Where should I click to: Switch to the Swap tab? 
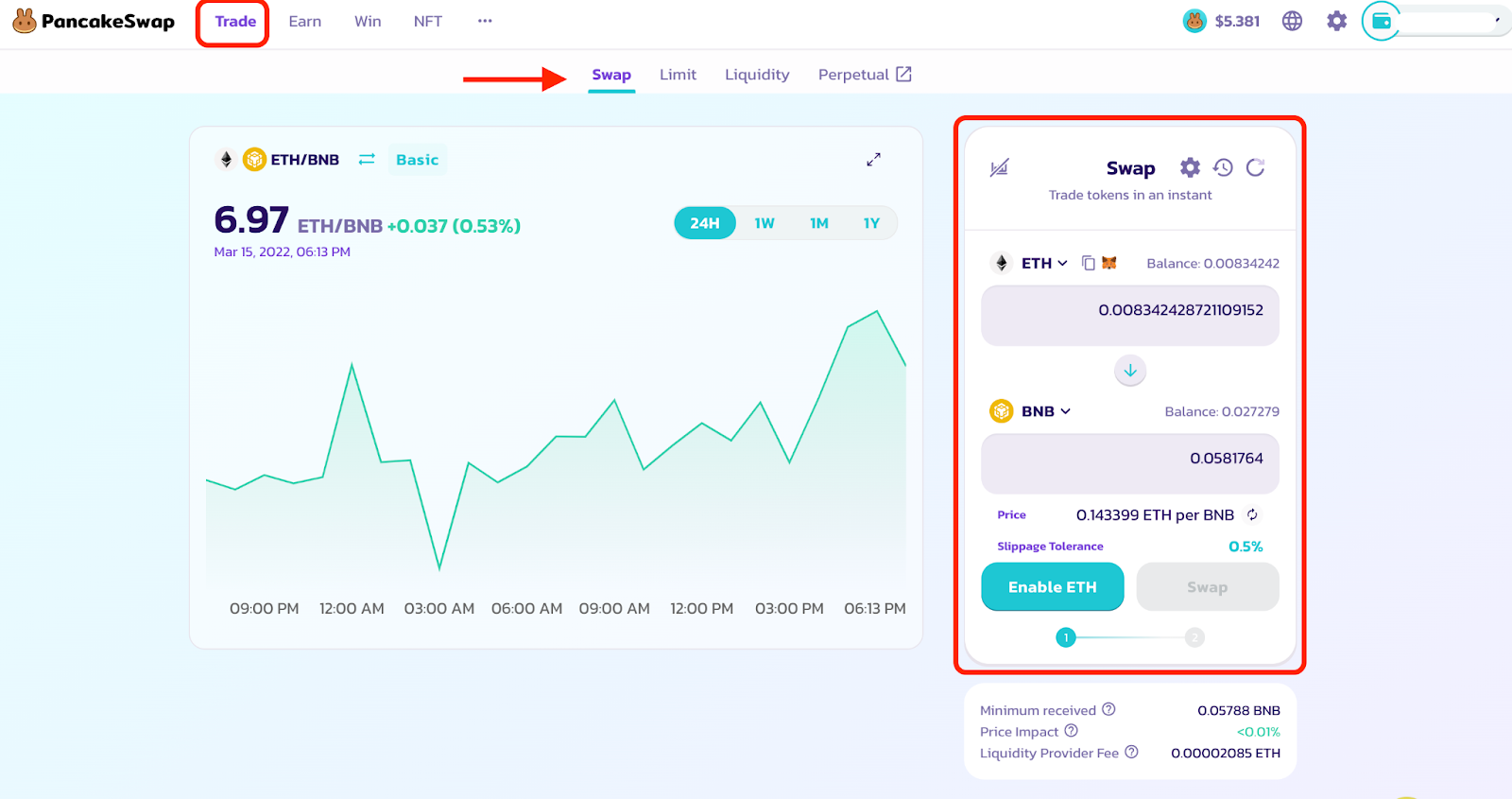(611, 75)
